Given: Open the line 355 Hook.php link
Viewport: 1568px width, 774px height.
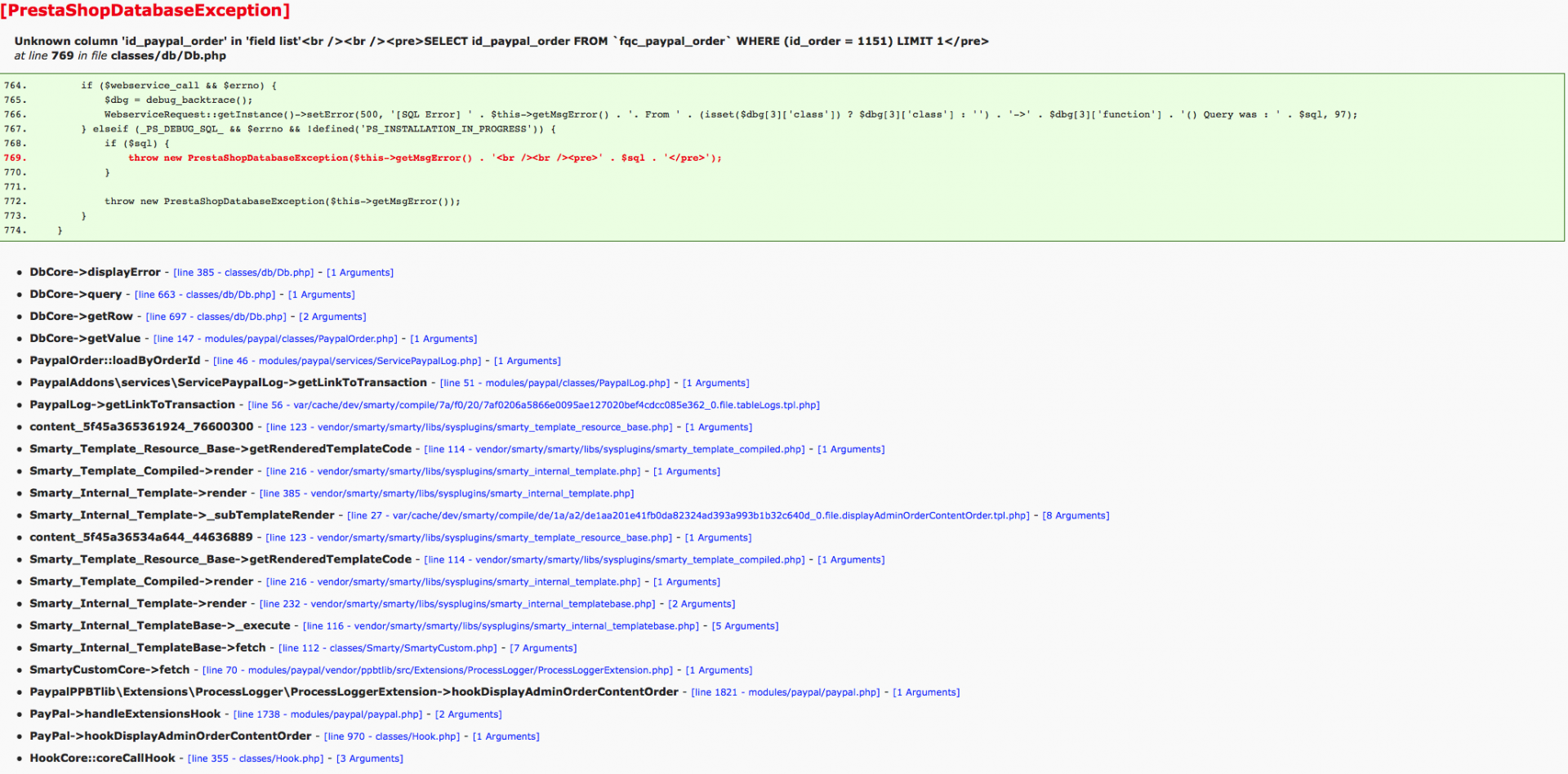Looking at the screenshot, I should tap(256, 758).
